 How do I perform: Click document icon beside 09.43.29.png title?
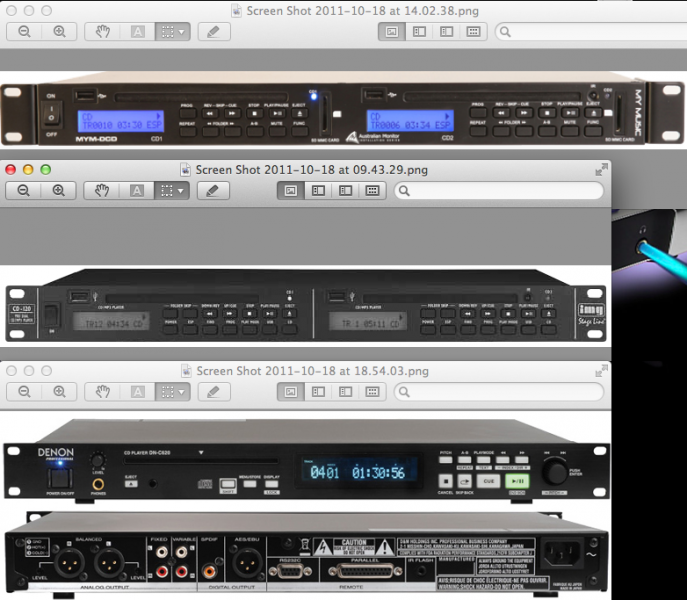click(x=185, y=170)
